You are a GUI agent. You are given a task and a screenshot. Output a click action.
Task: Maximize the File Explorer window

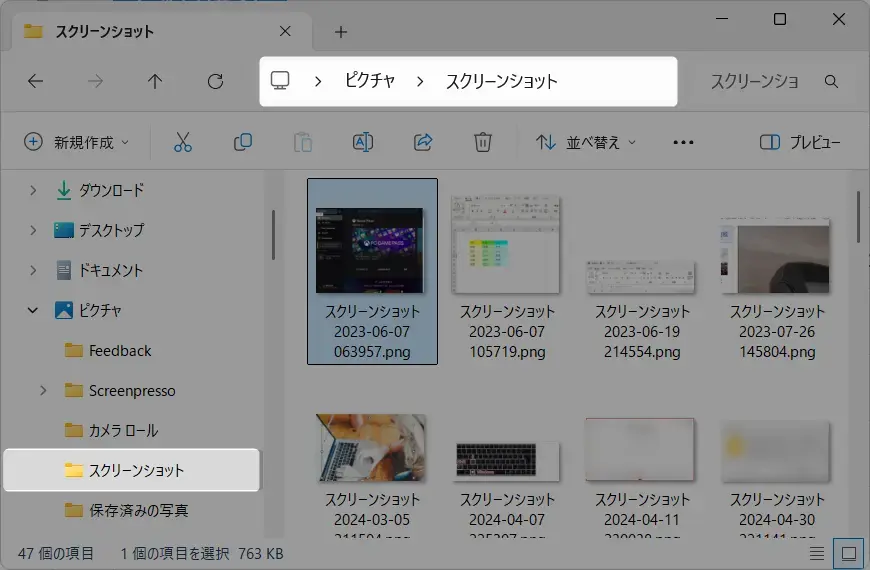[x=780, y=19]
